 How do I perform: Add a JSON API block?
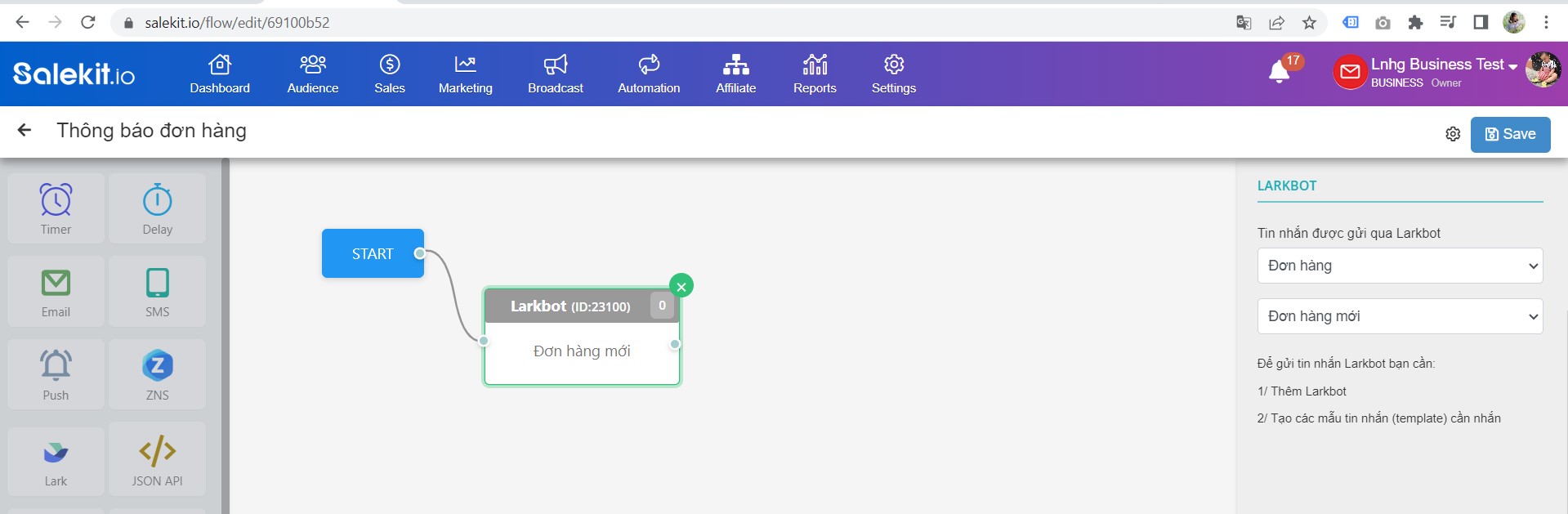click(157, 460)
